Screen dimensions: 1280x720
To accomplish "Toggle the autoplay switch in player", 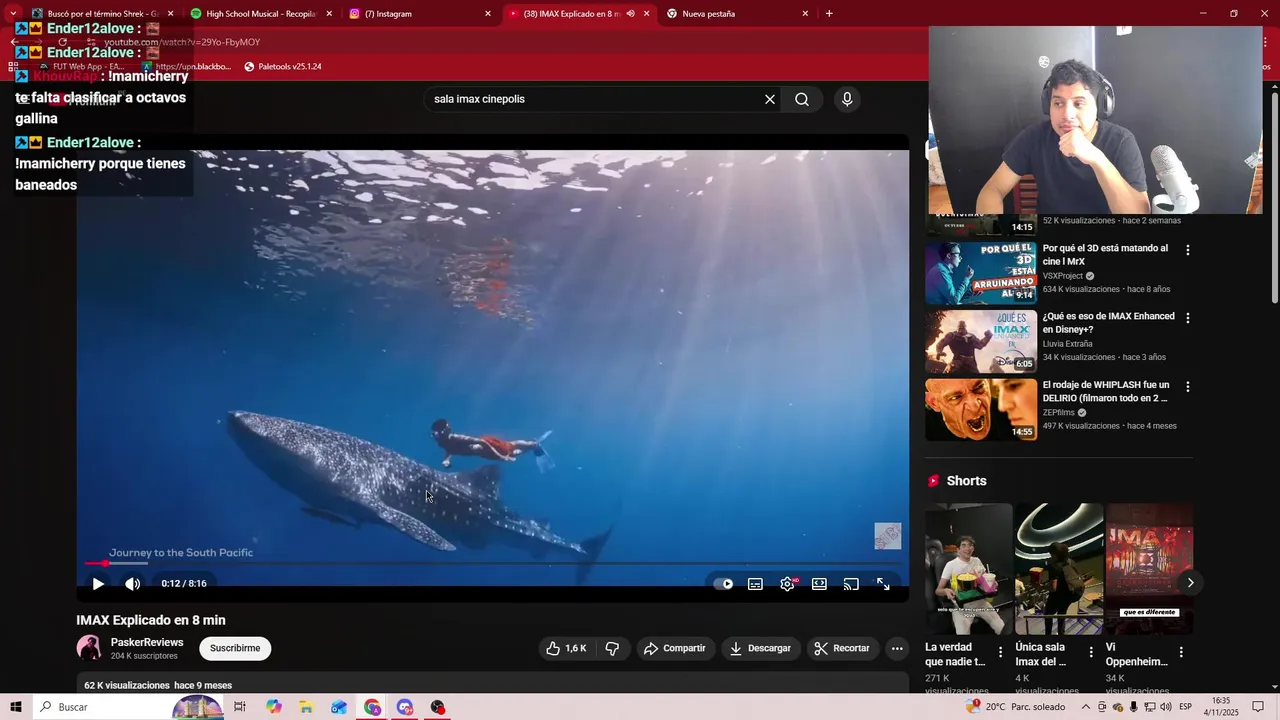I will (723, 584).
